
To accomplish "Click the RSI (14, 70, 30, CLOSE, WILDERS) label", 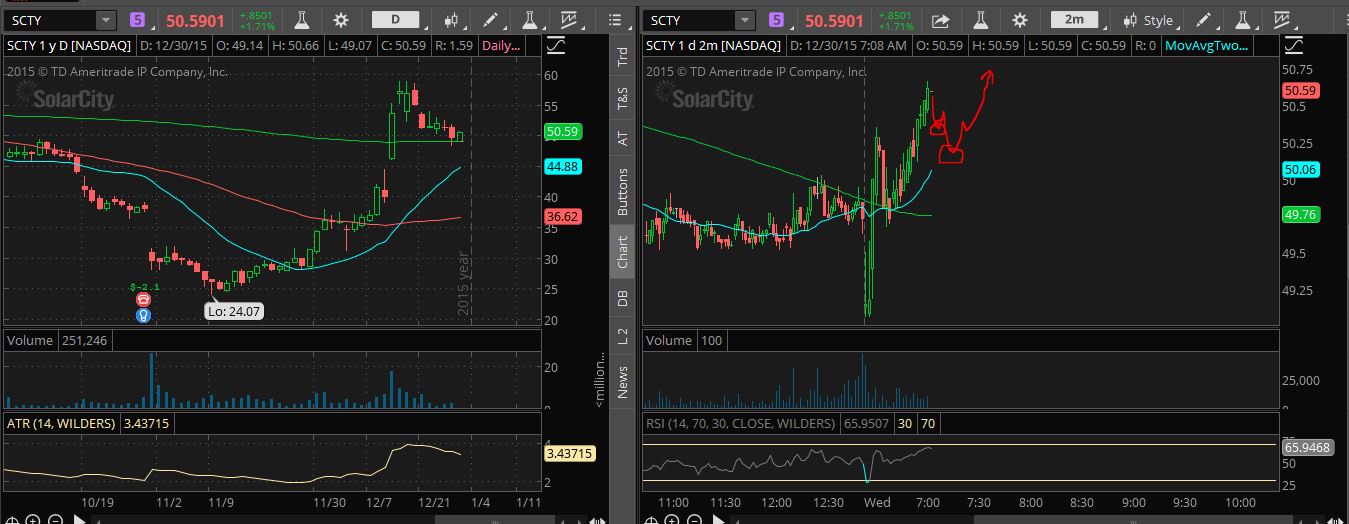I will [741, 423].
